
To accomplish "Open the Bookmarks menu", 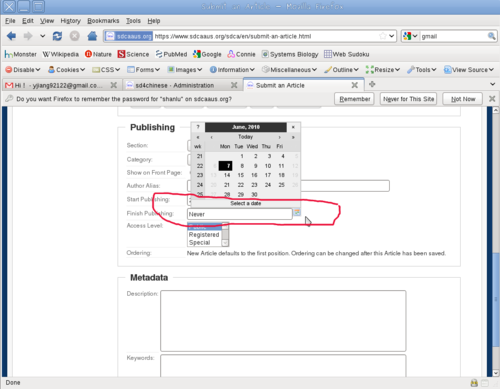I will [103, 21].
